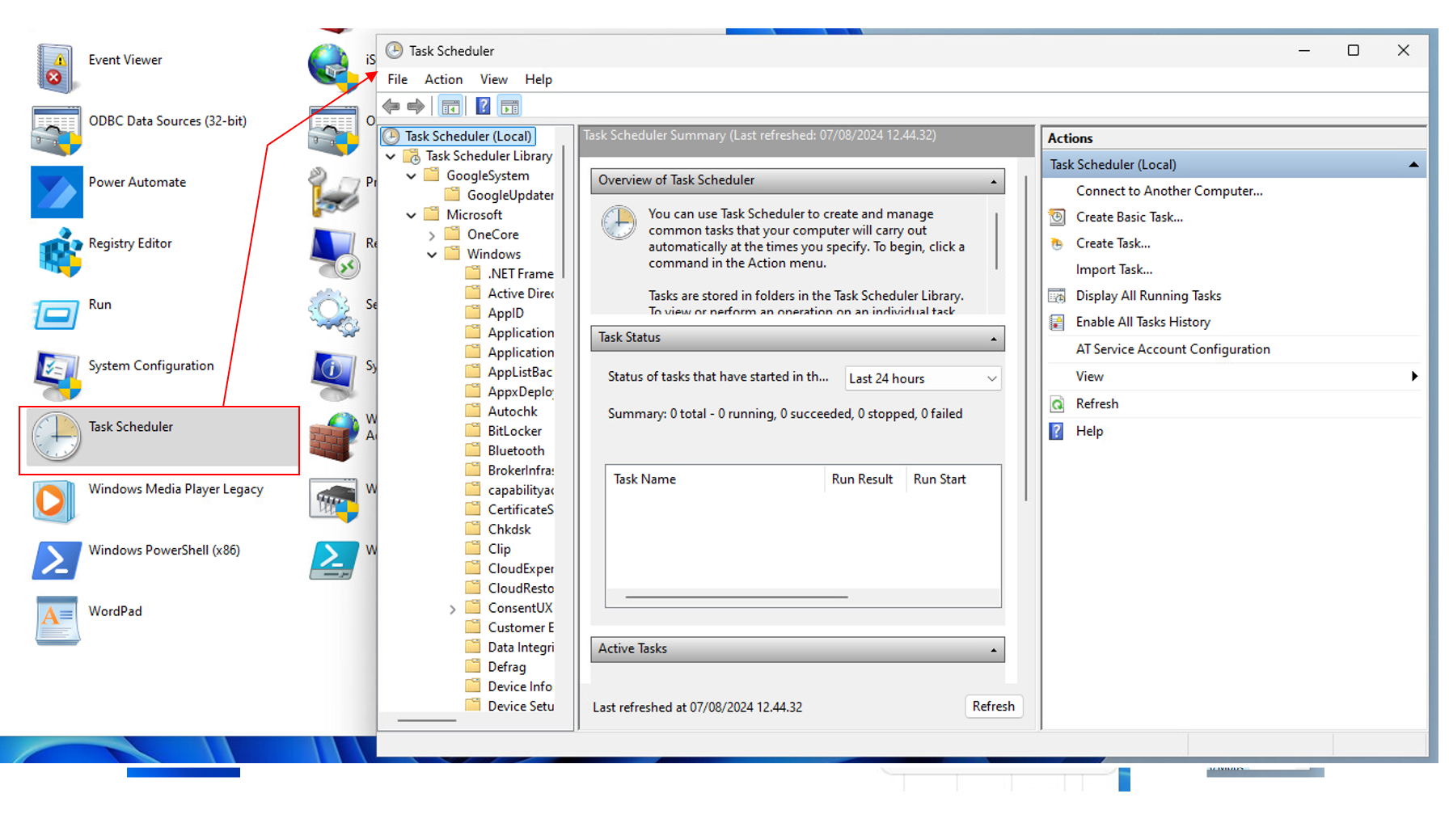1449x840 pixels.
Task: Toggle the Show/Hide Action Pane icon
Action: [x=509, y=106]
